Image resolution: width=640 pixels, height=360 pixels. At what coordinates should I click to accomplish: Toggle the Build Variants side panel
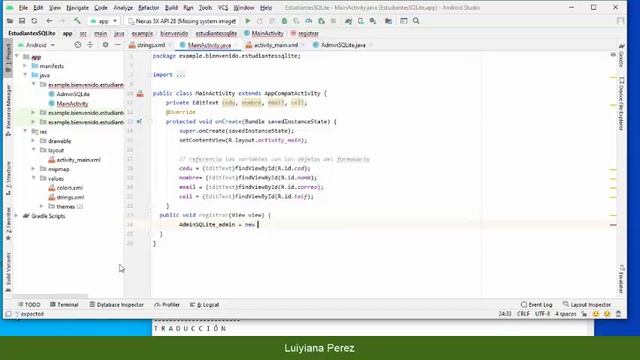pos(8,272)
